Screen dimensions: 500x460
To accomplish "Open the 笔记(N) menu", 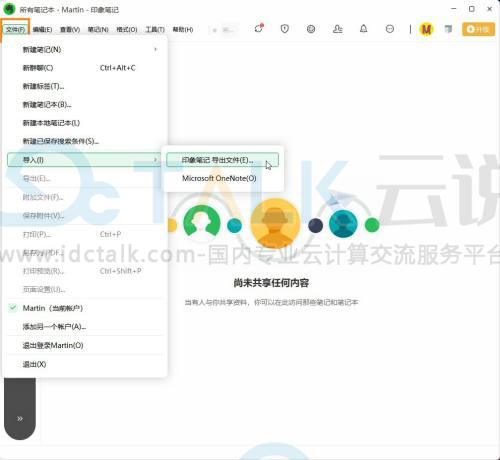I will click(x=98, y=30).
